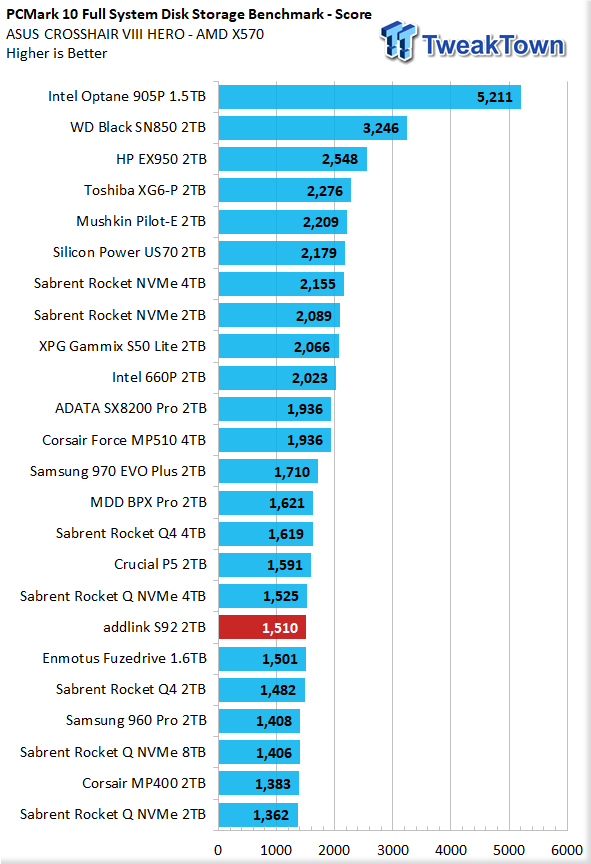Screen dimensions: 591x864
Task: Click the 3000 axis tick label
Action: pos(393,850)
